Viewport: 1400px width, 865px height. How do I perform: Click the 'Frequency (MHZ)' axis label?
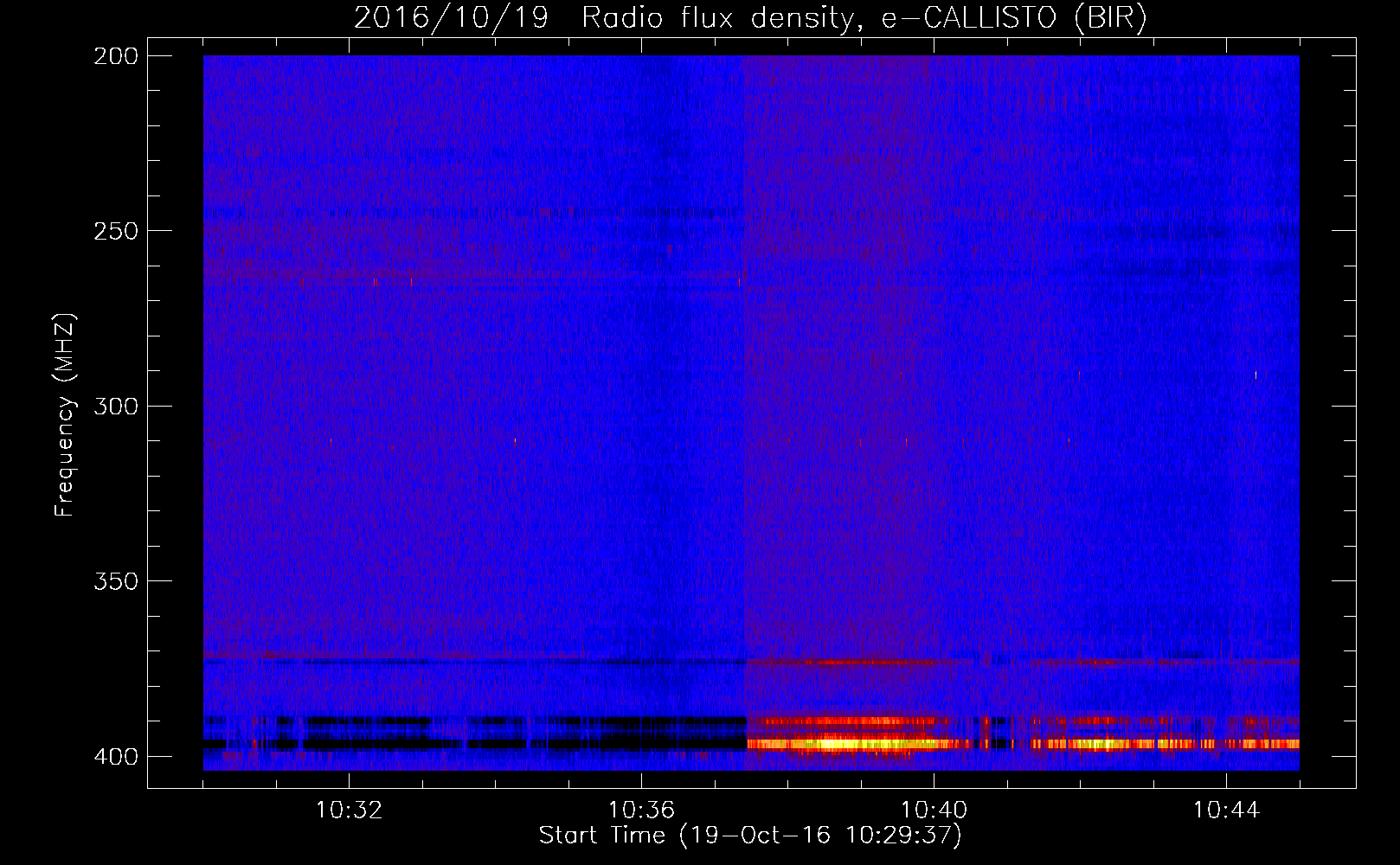coord(65,415)
